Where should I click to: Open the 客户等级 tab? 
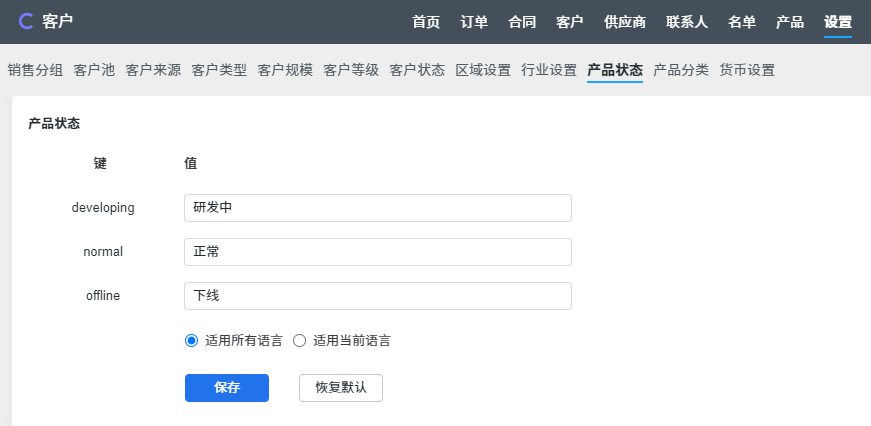(x=351, y=70)
